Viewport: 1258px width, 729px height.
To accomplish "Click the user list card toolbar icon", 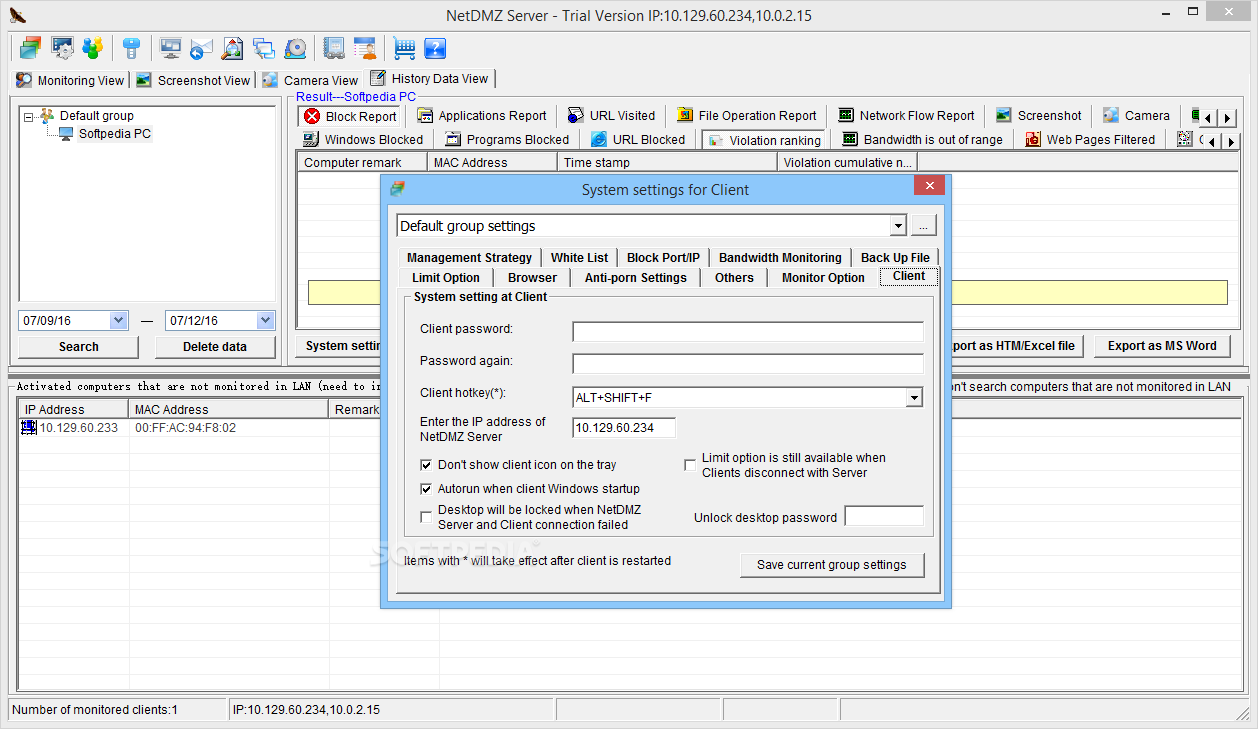I will click(365, 47).
